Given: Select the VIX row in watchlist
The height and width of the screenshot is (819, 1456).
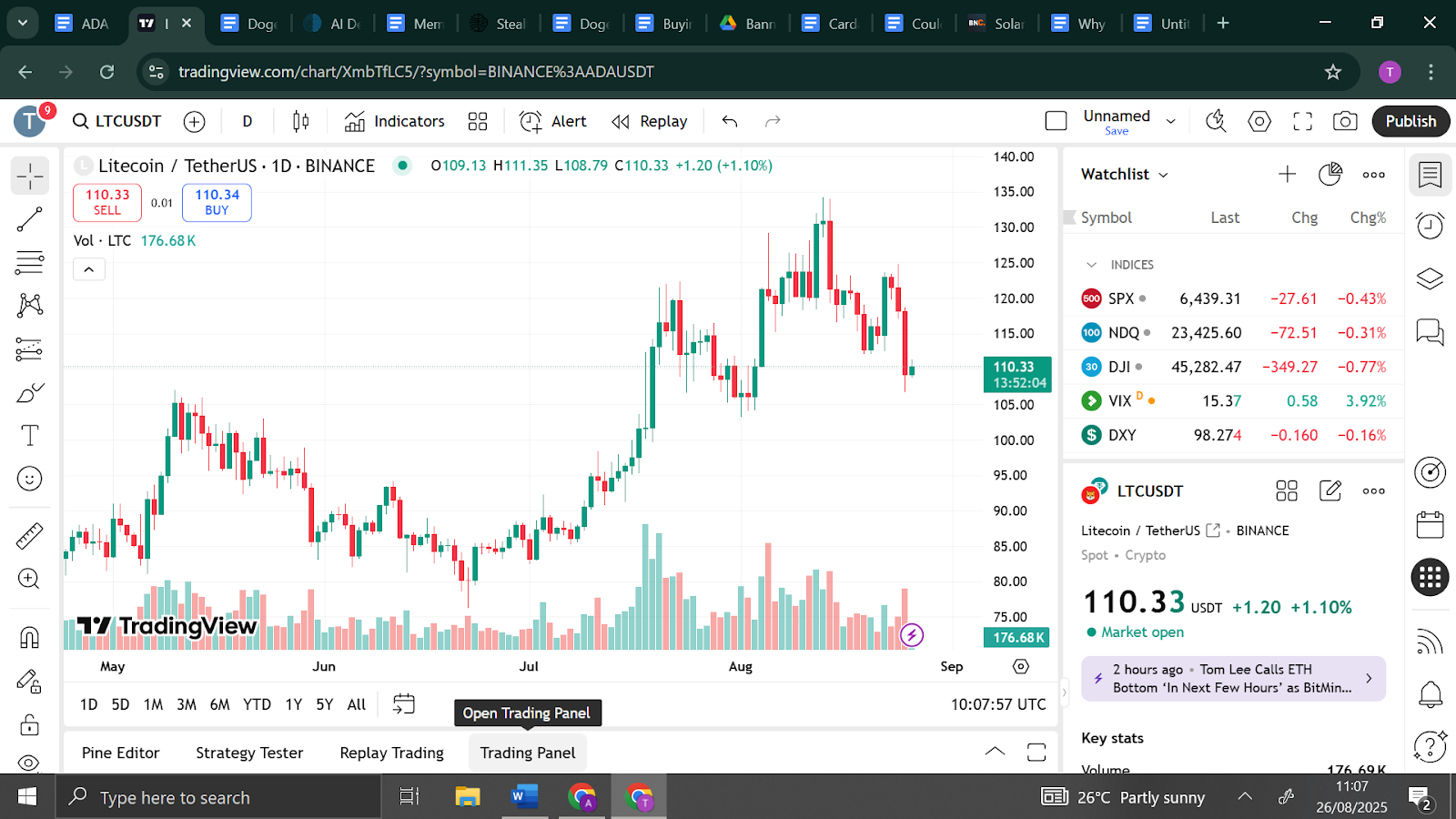Looking at the screenshot, I should coord(1234,400).
